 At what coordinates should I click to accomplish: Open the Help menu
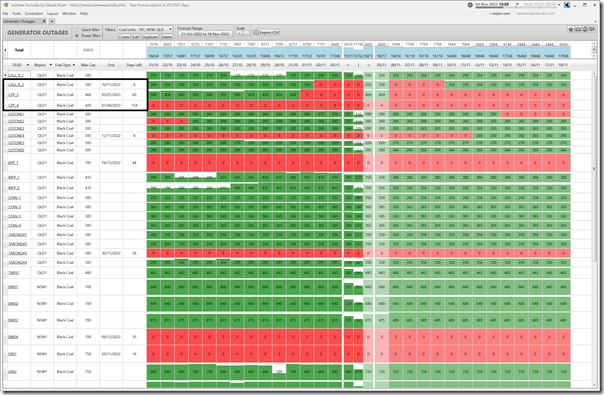tap(84, 13)
